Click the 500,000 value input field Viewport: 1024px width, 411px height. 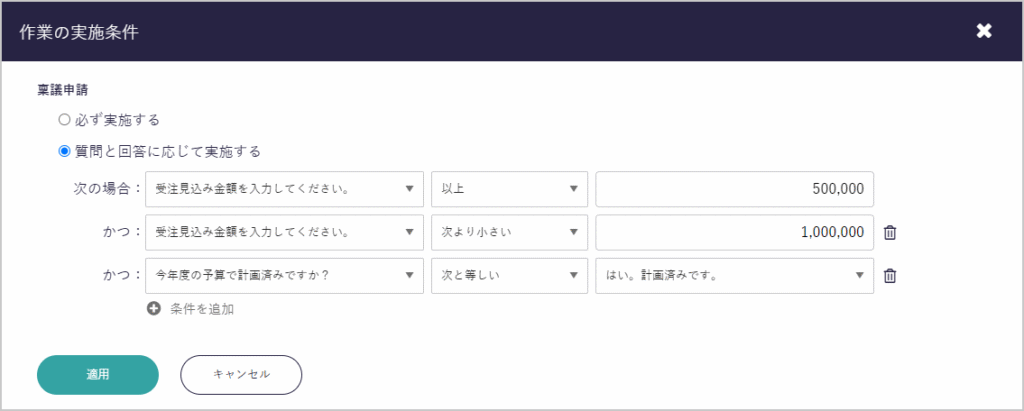pos(734,188)
